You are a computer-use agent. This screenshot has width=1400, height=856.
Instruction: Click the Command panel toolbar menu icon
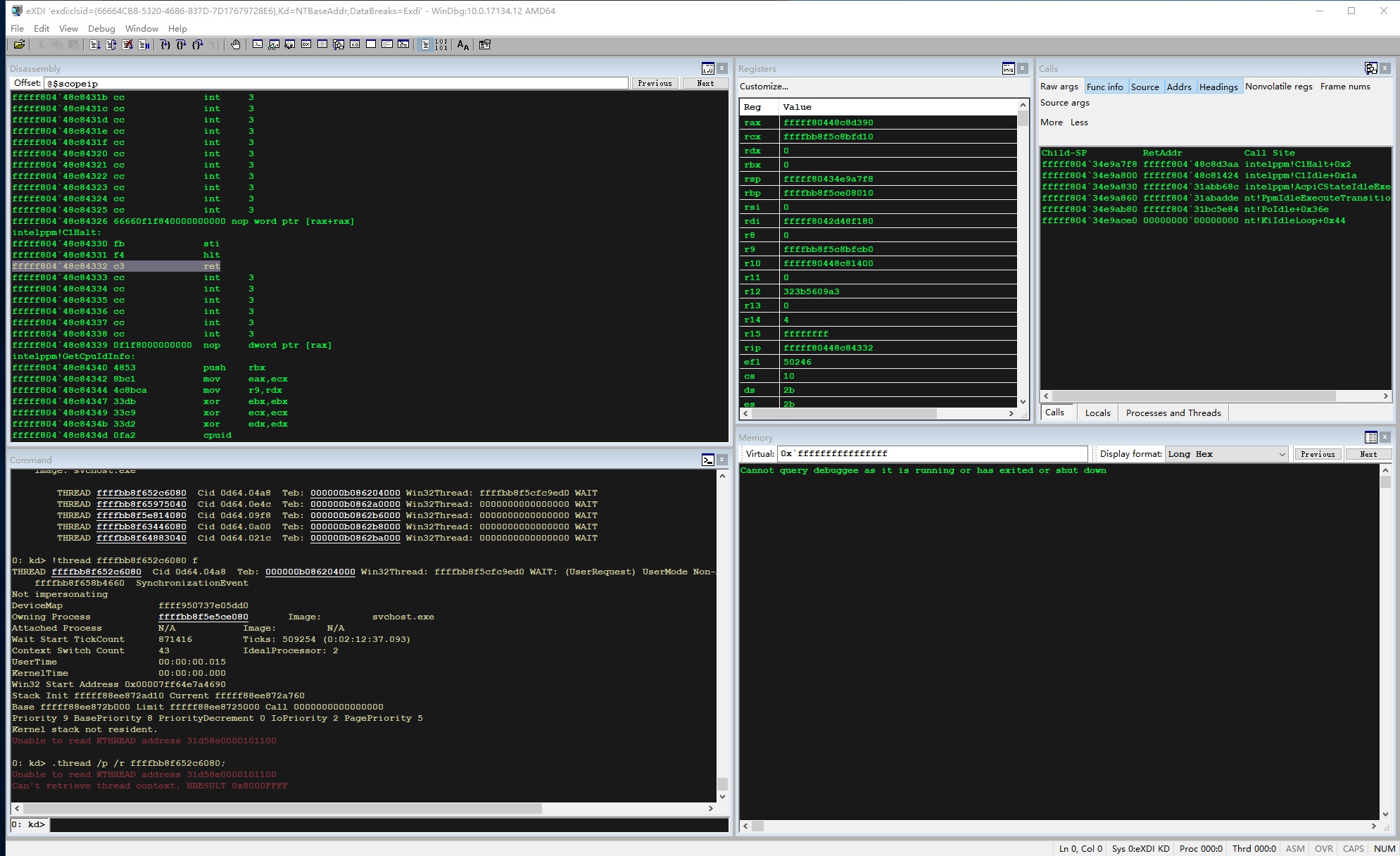(708, 460)
